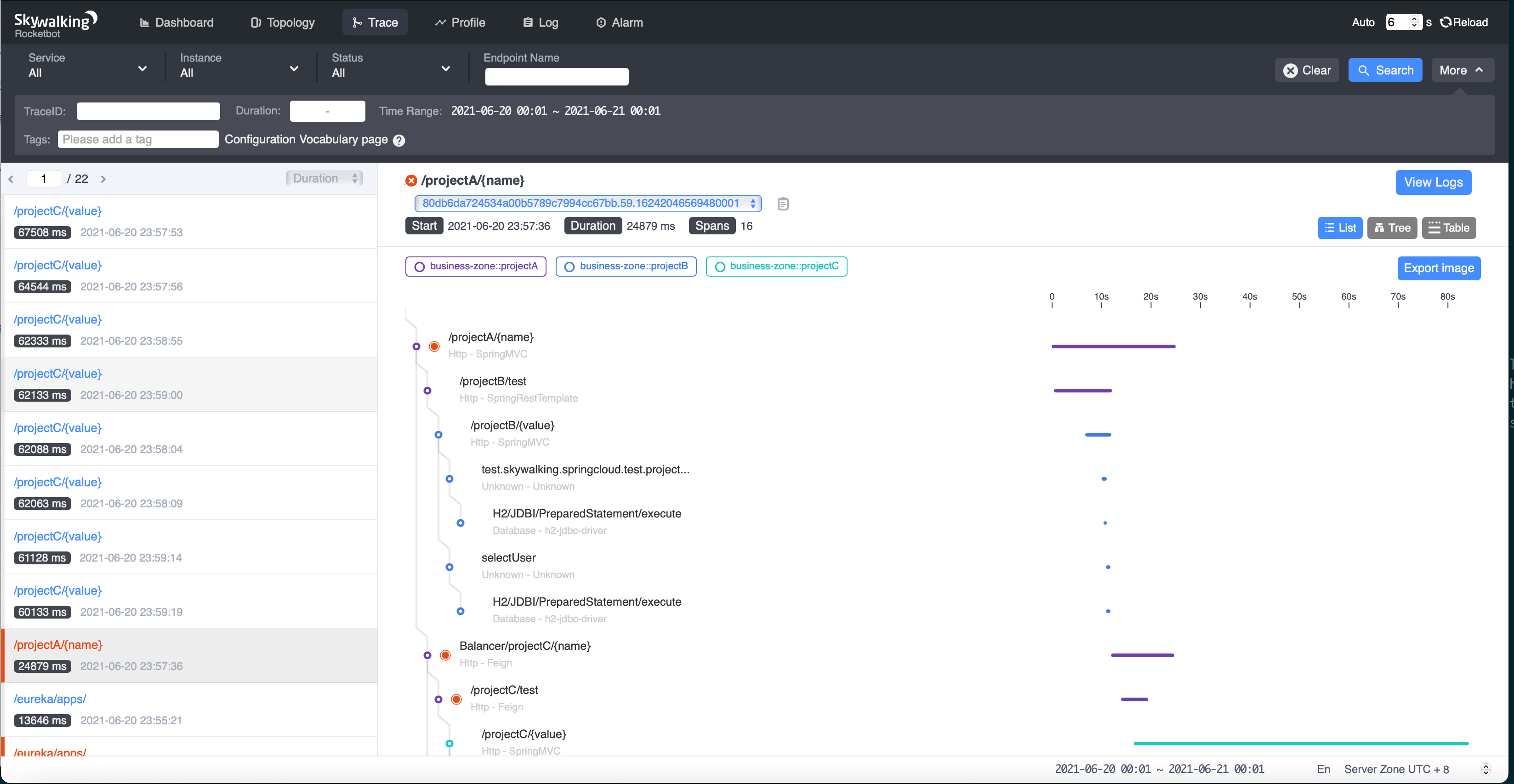Click the /projectC/{value} teal duration bar
Image resolution: width=1514 pixels, height=784 pixels.
pos(1301,744)
